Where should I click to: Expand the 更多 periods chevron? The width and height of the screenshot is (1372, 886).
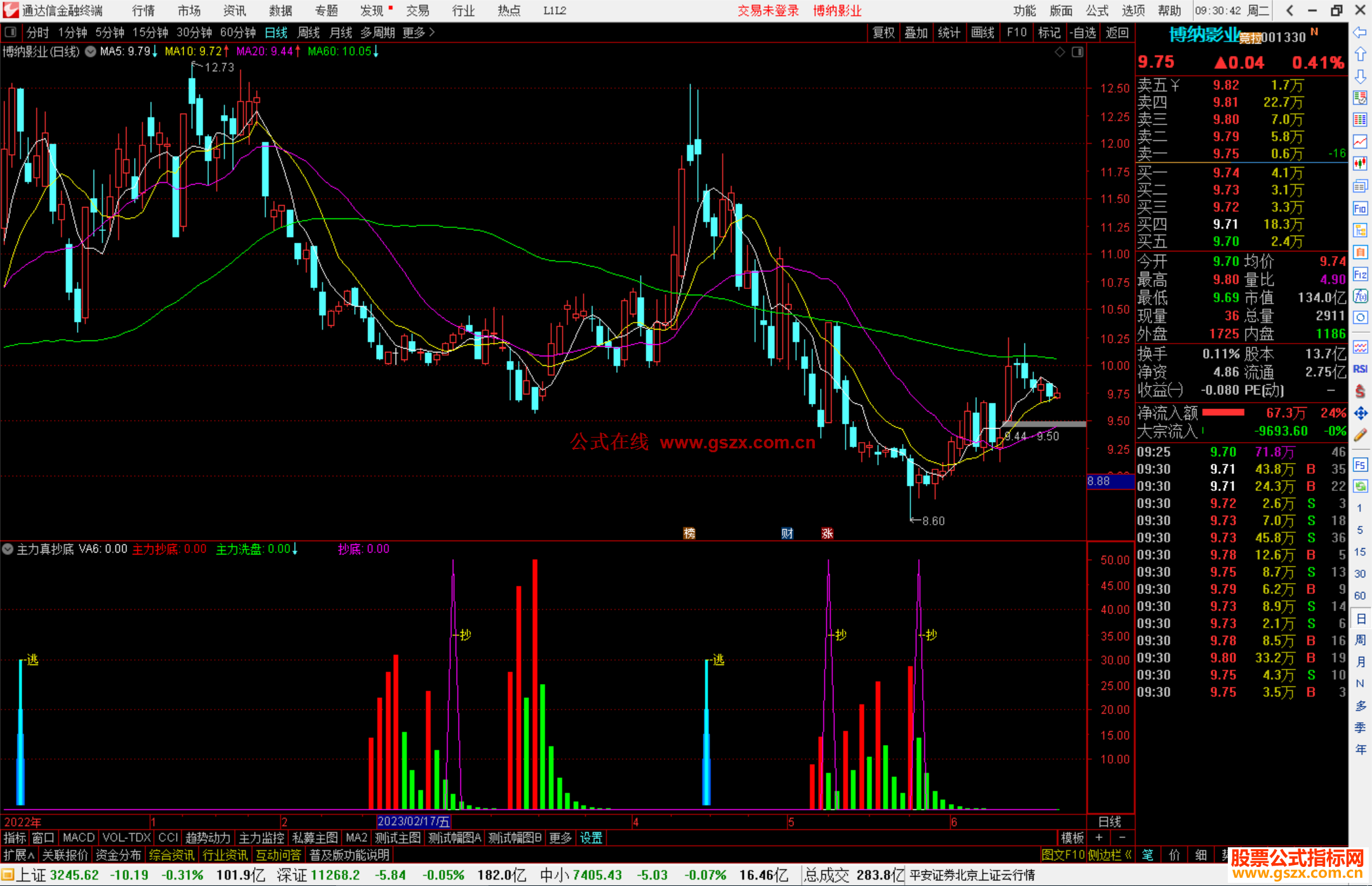[432, 32]
